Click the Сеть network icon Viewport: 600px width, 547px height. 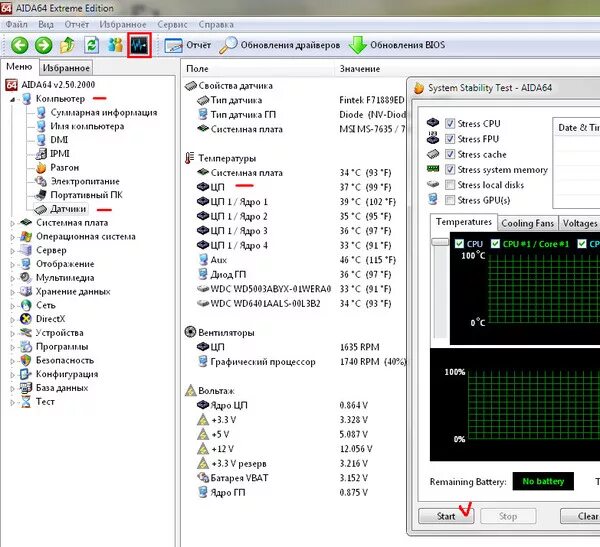tap(26, 305)
